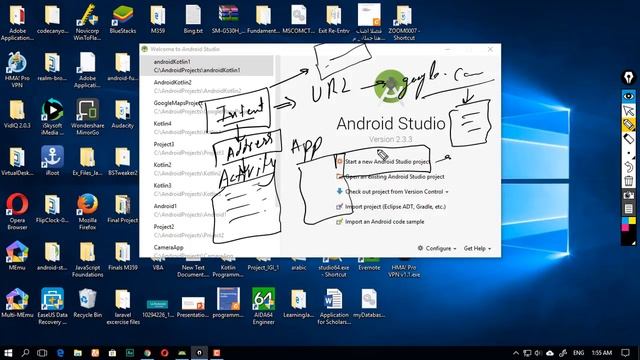
Task: Capture screen with the camera icon
Action: click(x=629, y=195)
